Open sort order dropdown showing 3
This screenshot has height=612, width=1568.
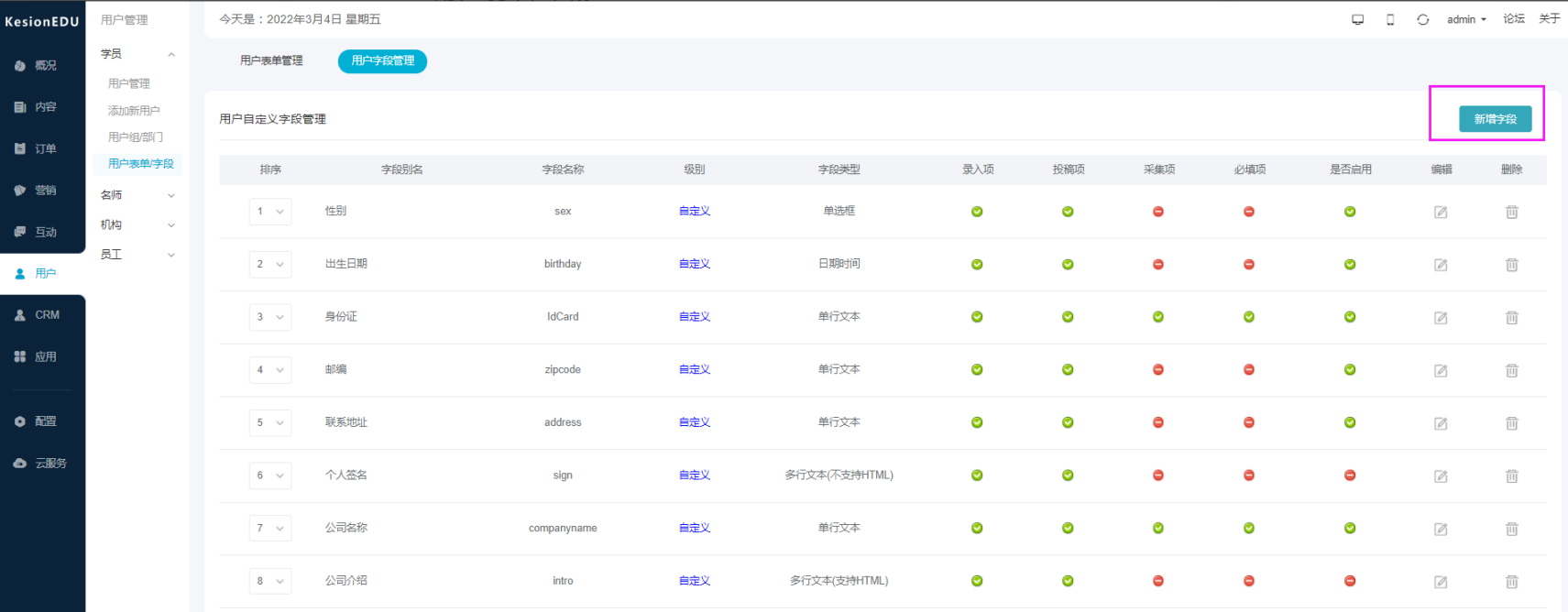[x=270, y=317]
